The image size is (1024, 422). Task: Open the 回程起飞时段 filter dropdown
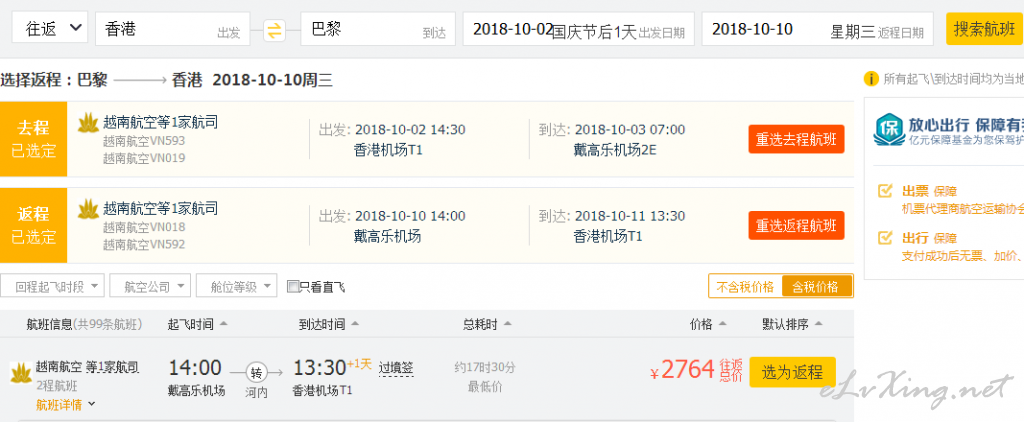[52, 286]
